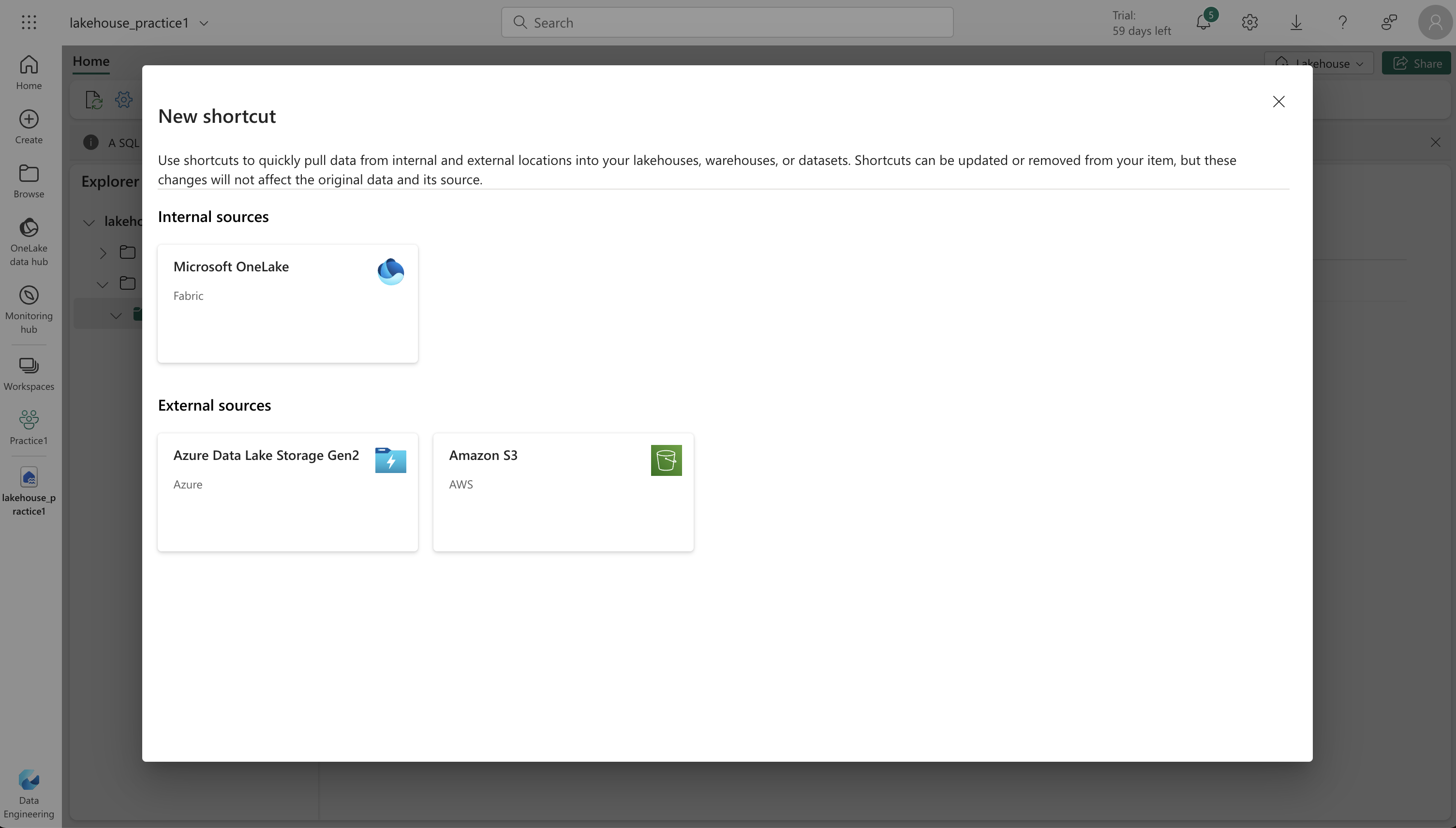Choose Amazon S3 source card
Image resolution: width=1456 pixels, height=828 pixels.
pyautogui.click(x=563, y=492)
